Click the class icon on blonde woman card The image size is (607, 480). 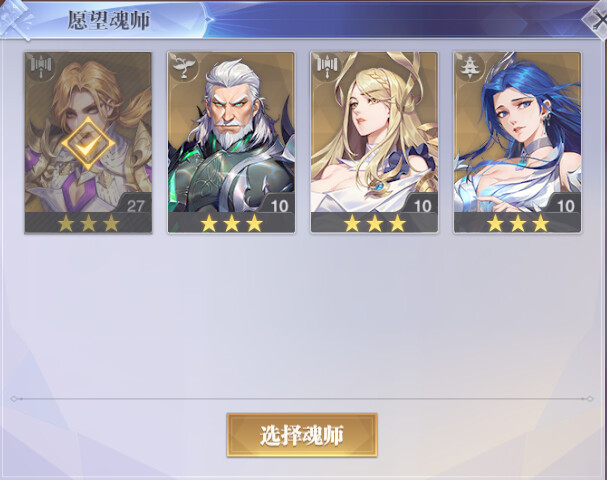(328, 67)
